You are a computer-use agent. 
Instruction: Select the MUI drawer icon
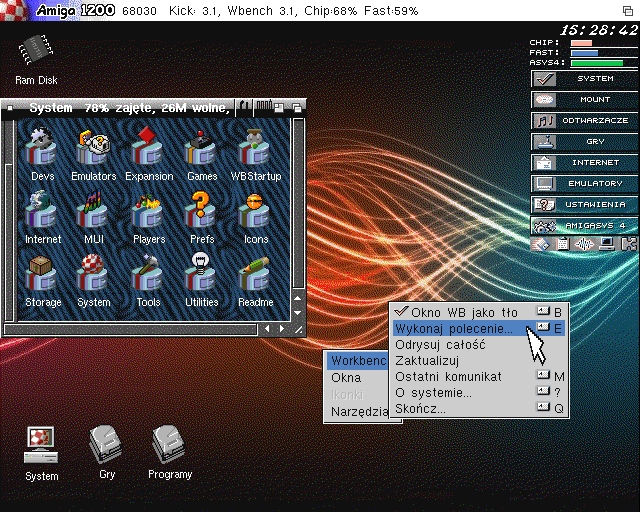[93, 218]
